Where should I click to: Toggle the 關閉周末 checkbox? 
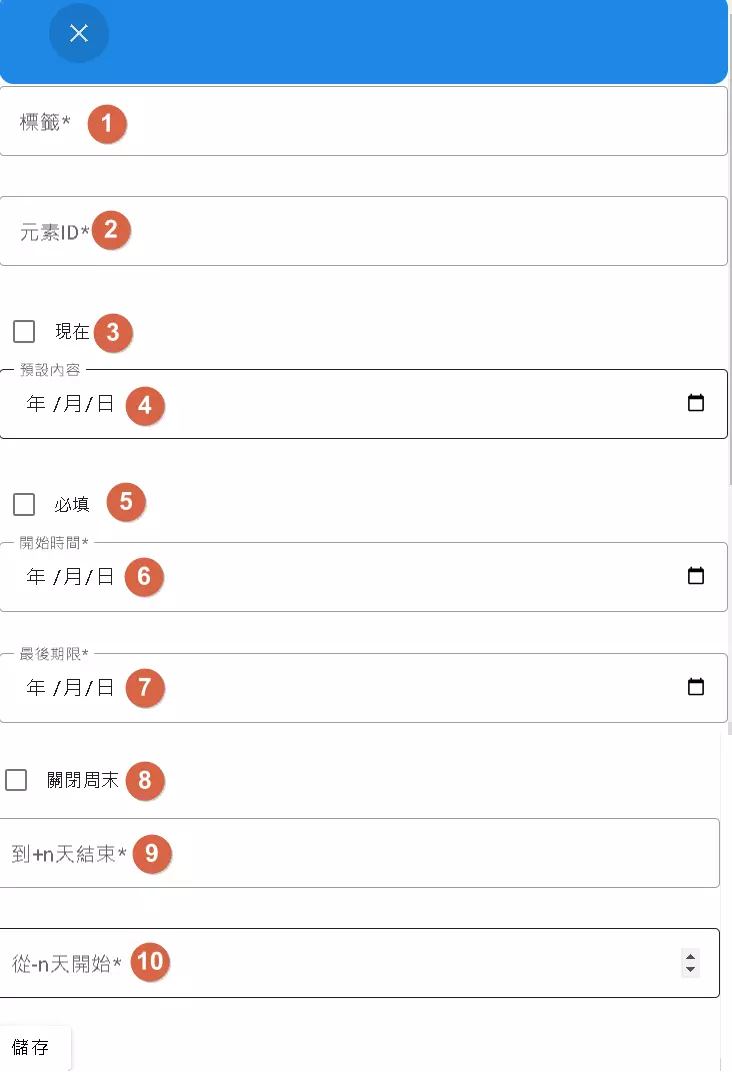pos(16,780)
